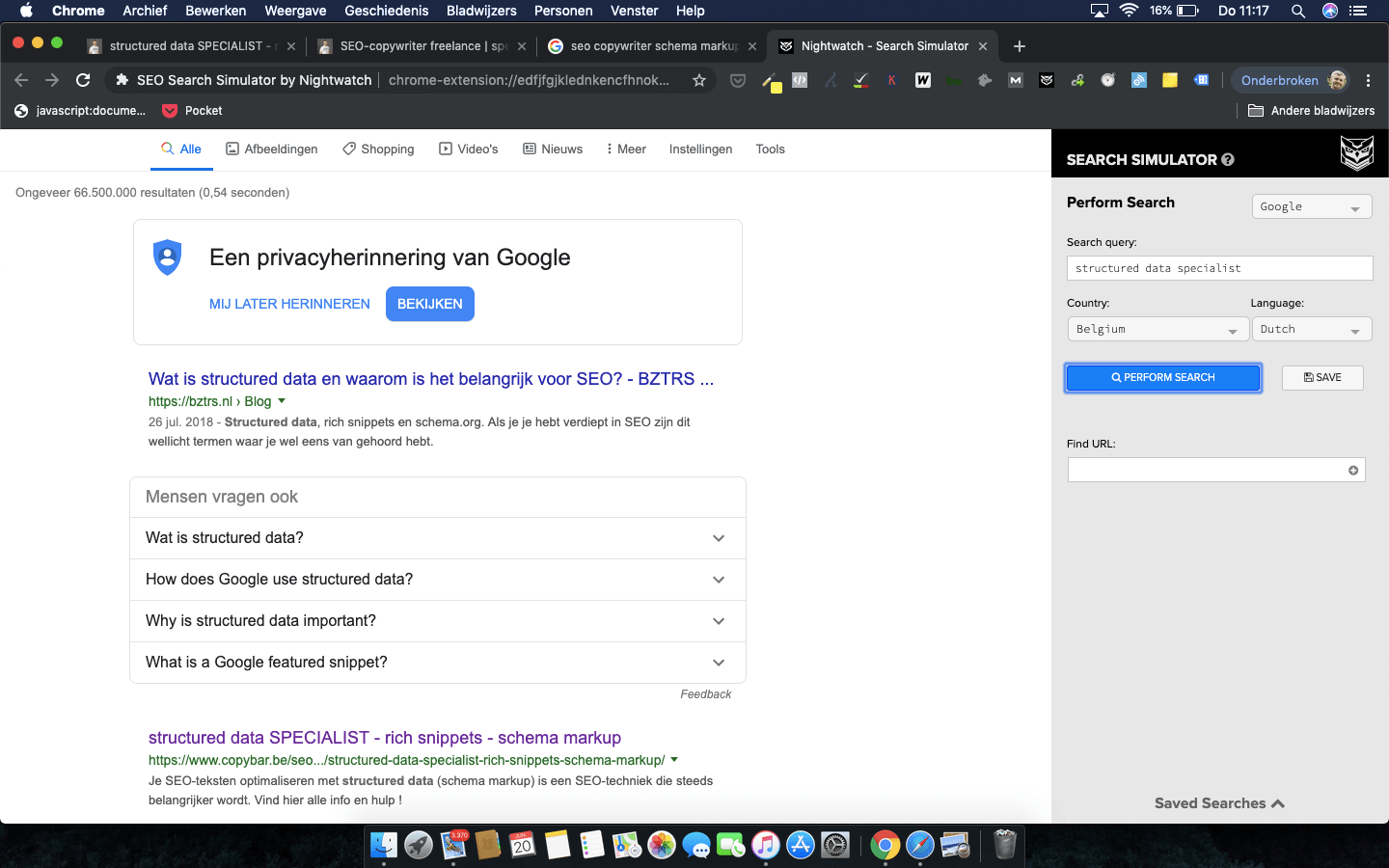Viewport: 1389px width, 868px height.
Task: Open the Language Dutch dropdown
Action: [1312, 329]
